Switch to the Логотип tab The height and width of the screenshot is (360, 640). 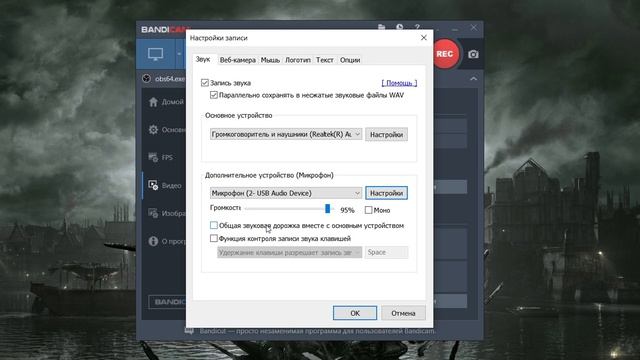(x=298, y=60)
